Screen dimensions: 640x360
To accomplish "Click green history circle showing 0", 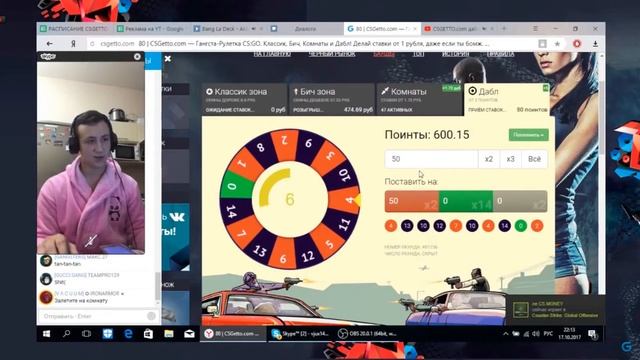I will (520, 226).
